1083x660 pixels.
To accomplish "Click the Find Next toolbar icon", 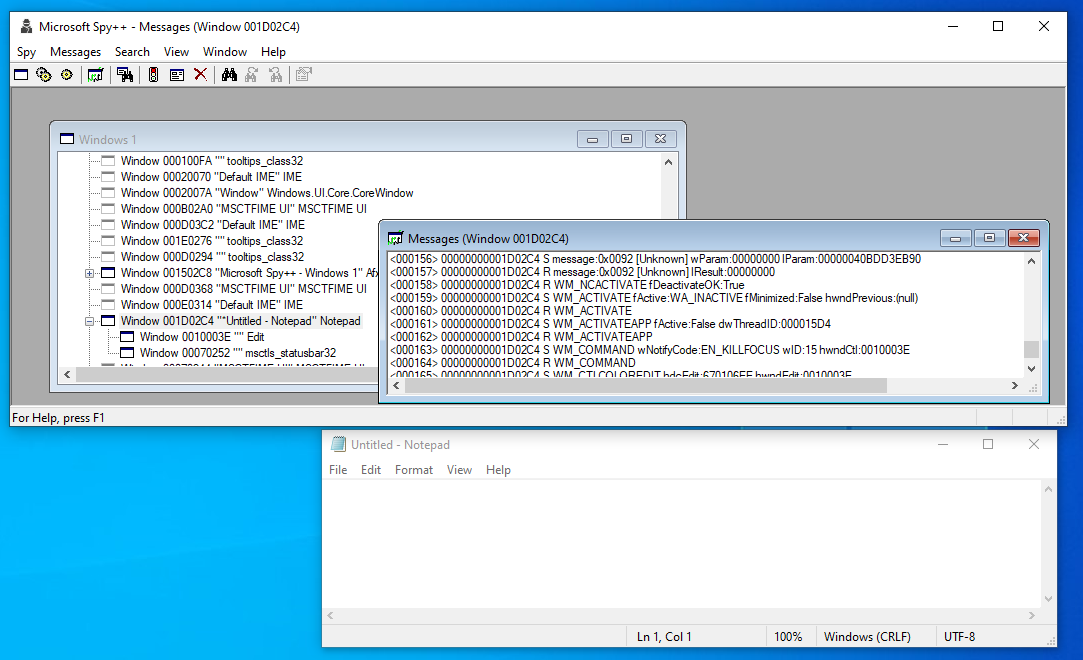I will (x=252, y=75).
